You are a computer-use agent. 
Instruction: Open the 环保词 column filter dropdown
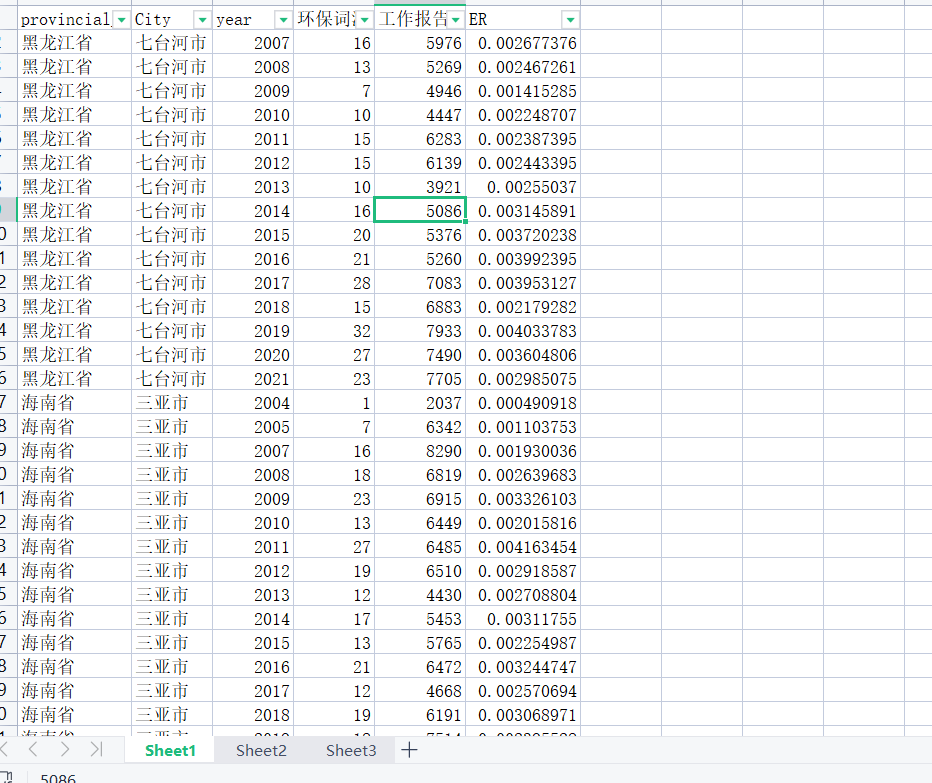364,20
